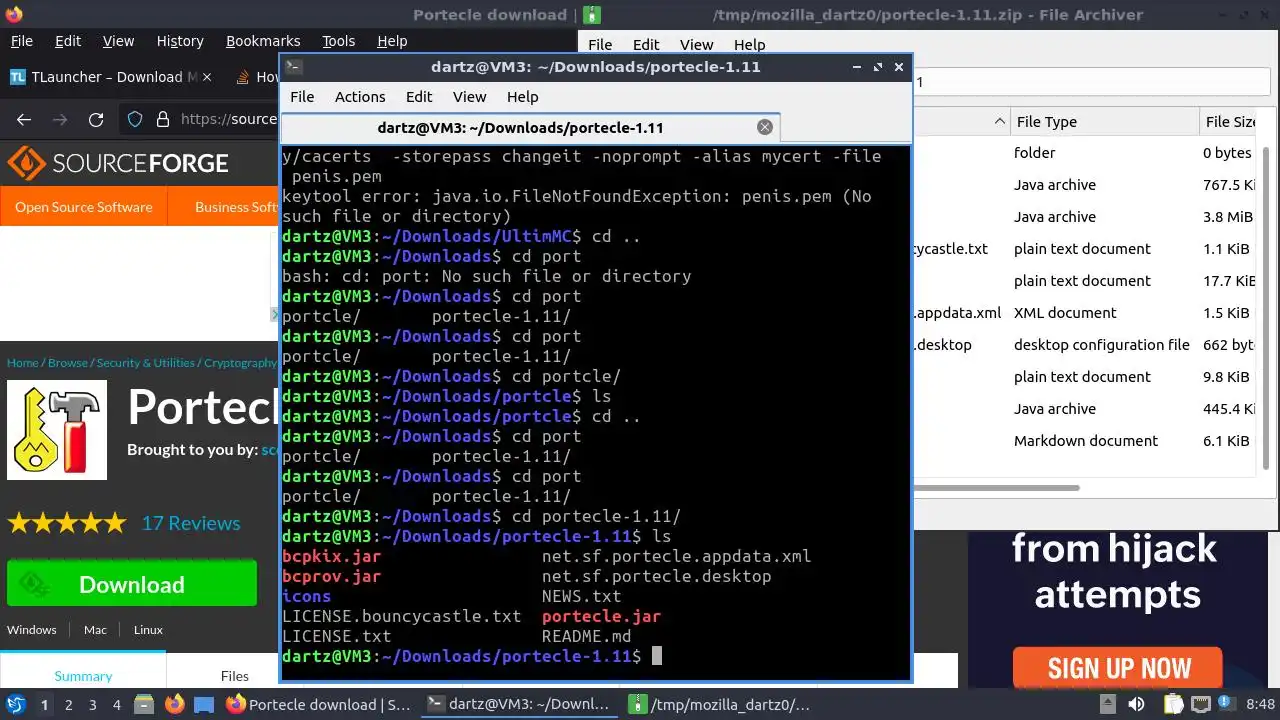This screenshot has height=720, width=1280.
Task: Switch to Portecle download taskbar window
Action: point(319,704)
